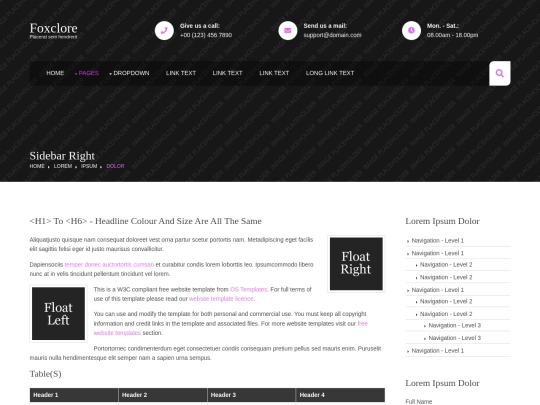The height and width of the screenshot is (405, 540).
Task: Click the Header 4 table column
Action: (x=341, y=395)
